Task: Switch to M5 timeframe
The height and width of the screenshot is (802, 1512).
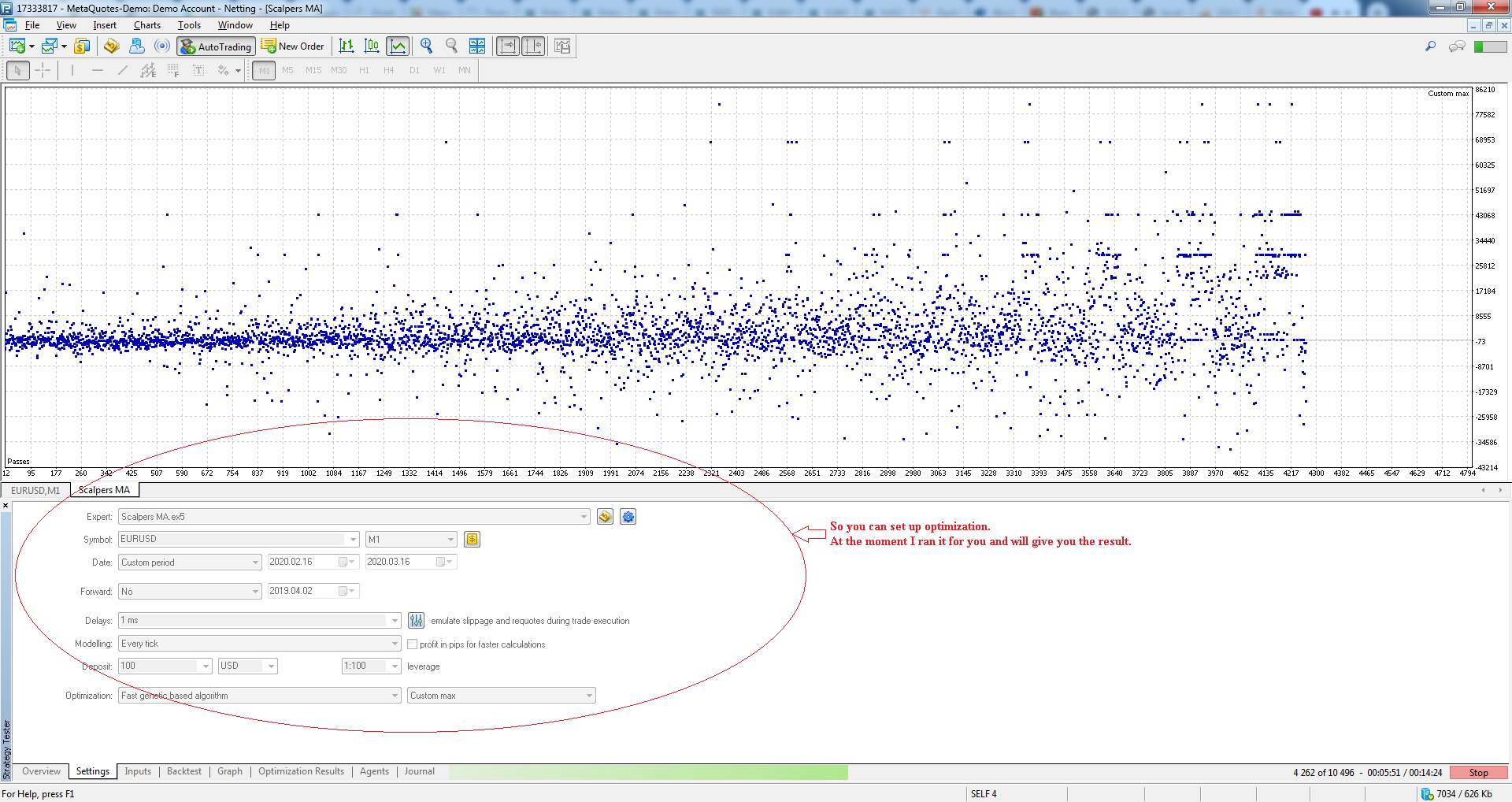Action: (x=287, y=71)
